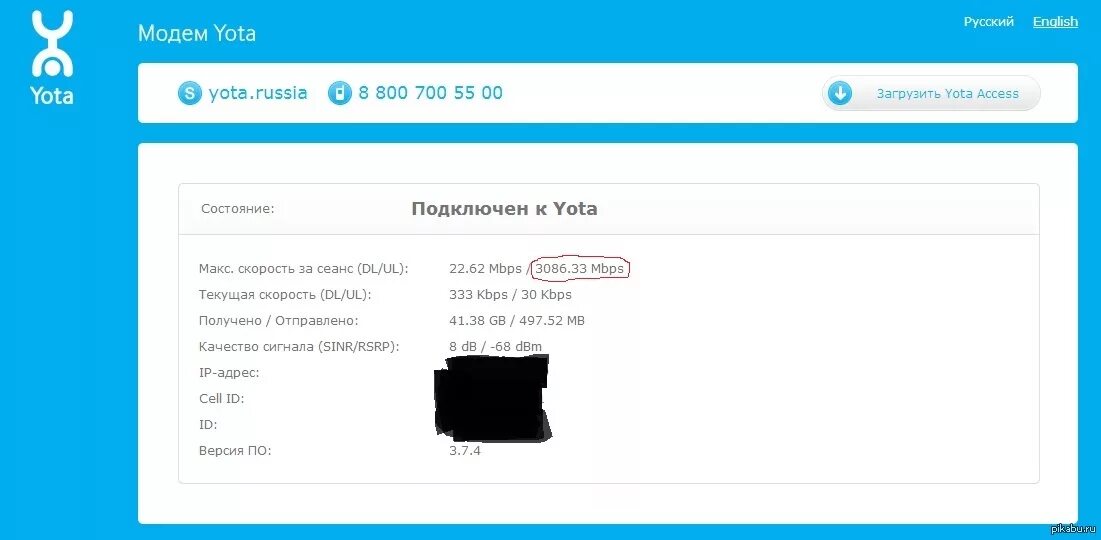Image resolution: width=1101 pixels, height=540 pixels.
Task: Click the Модем Yota page heading
Action: 197,33
